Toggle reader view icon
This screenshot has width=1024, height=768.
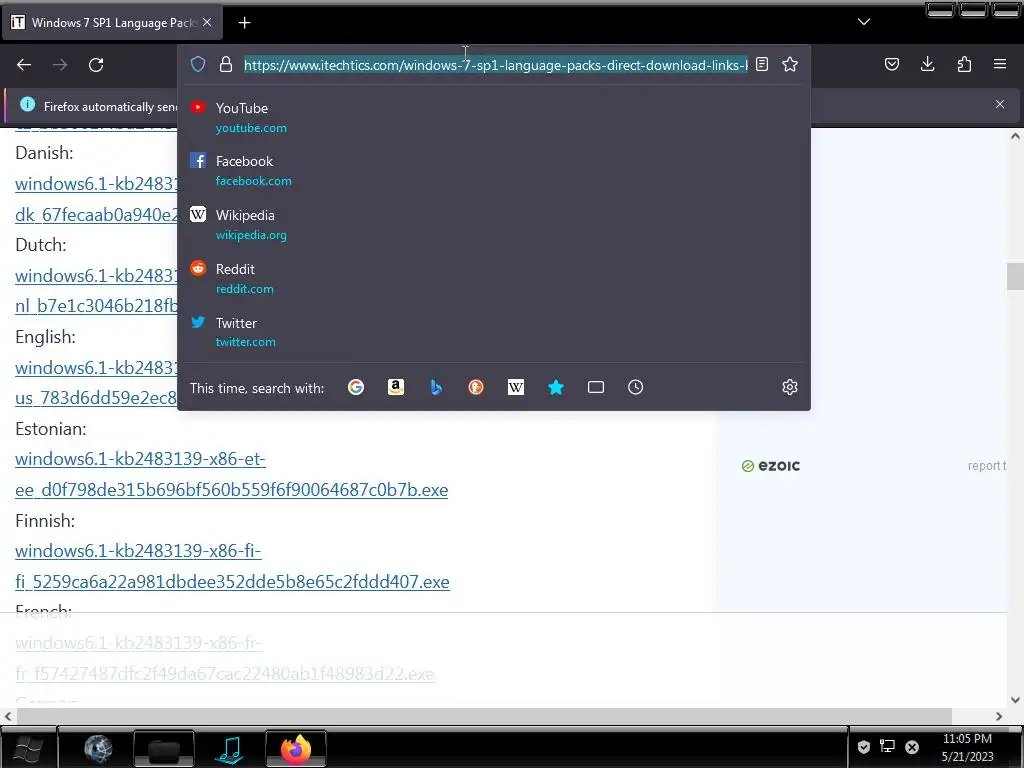(x=761, y=64)
